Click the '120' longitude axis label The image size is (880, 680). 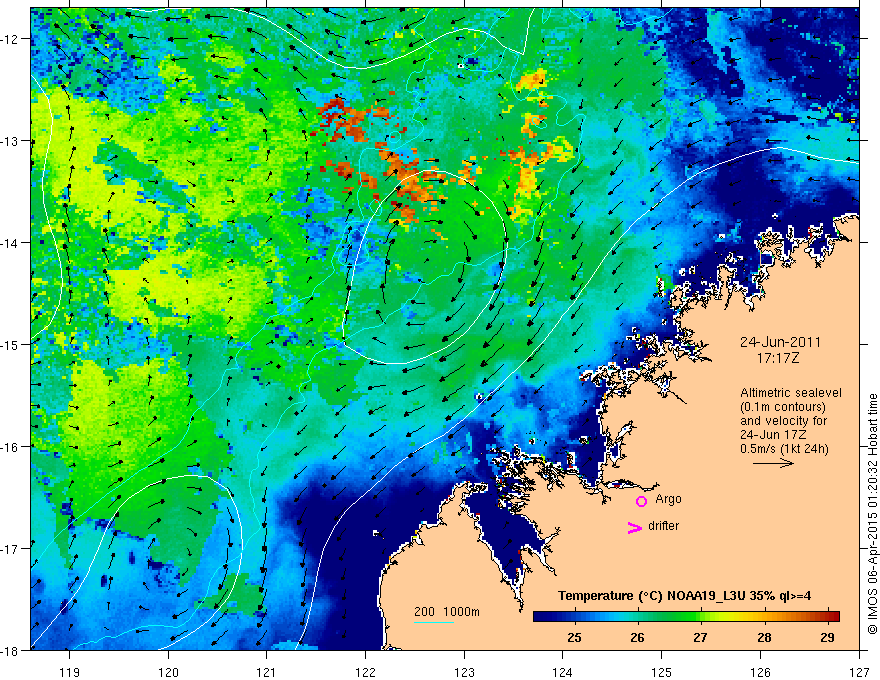pos(168,672)
